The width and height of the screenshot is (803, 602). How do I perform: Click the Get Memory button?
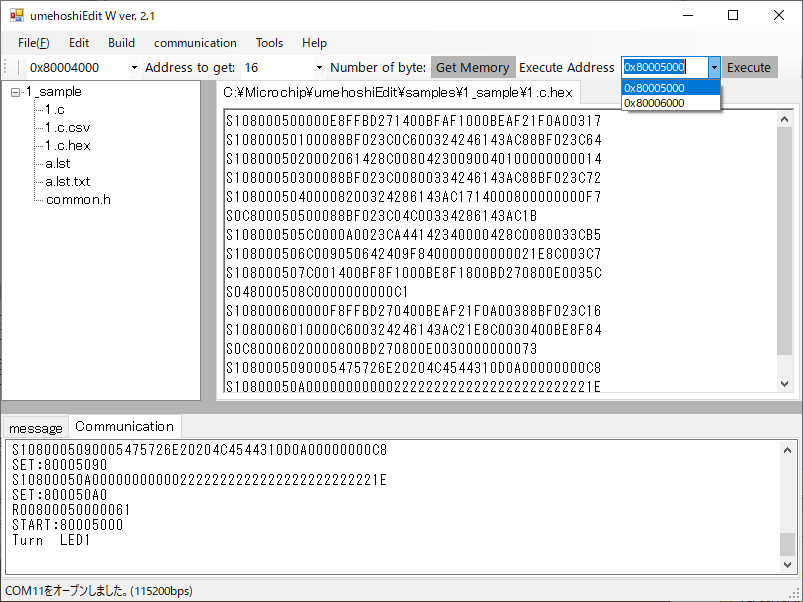tap(472, 68)
